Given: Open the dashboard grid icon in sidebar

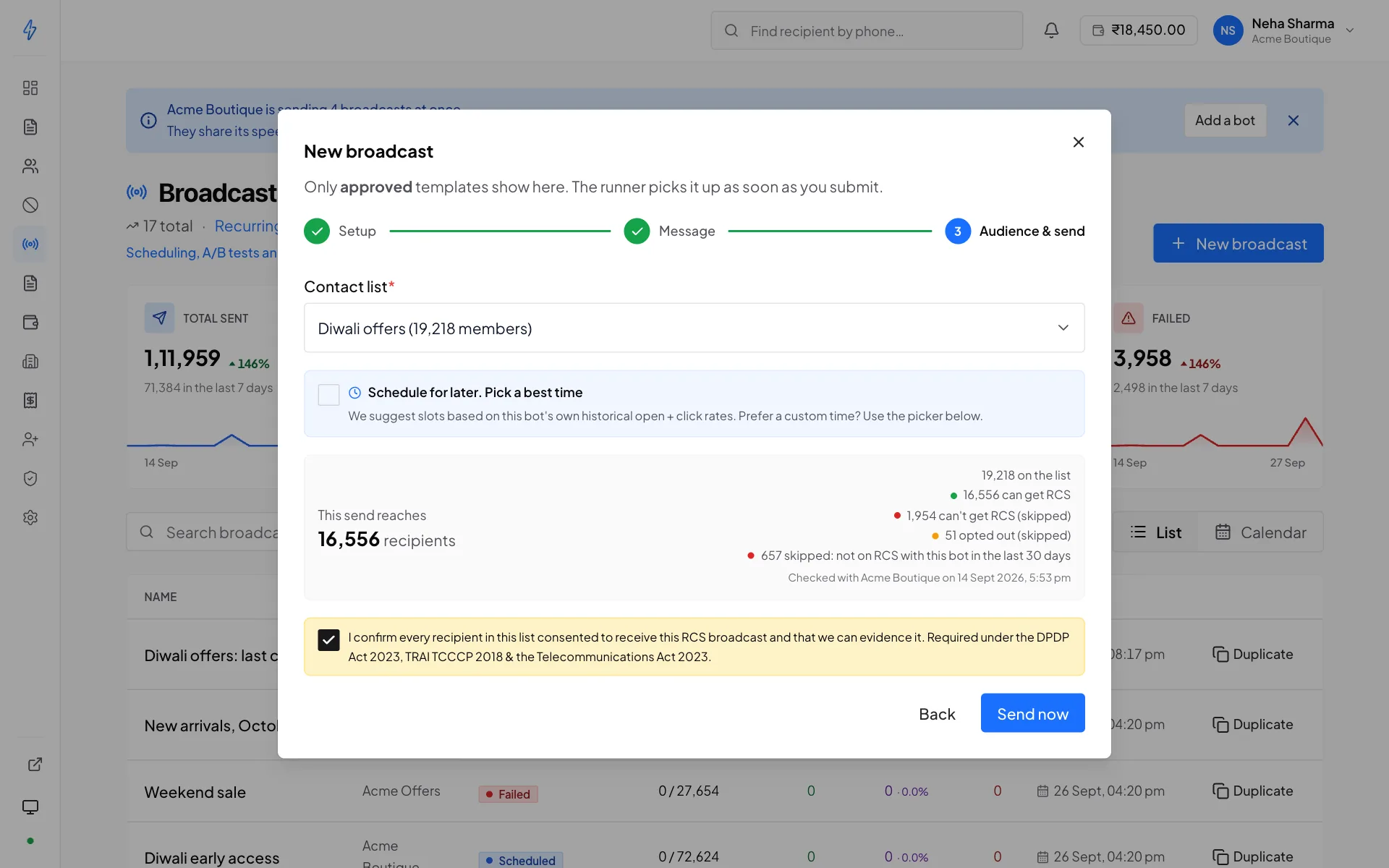Looking at the screenshot, I should tap(30, 88).
